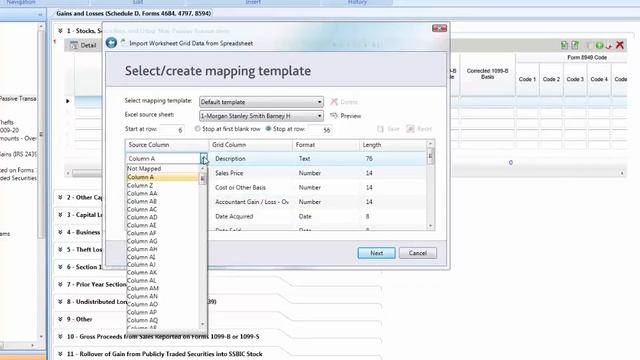Open the Excel source sheet dropdown
This screenshot has height=360, width=640.
(319, 116)
